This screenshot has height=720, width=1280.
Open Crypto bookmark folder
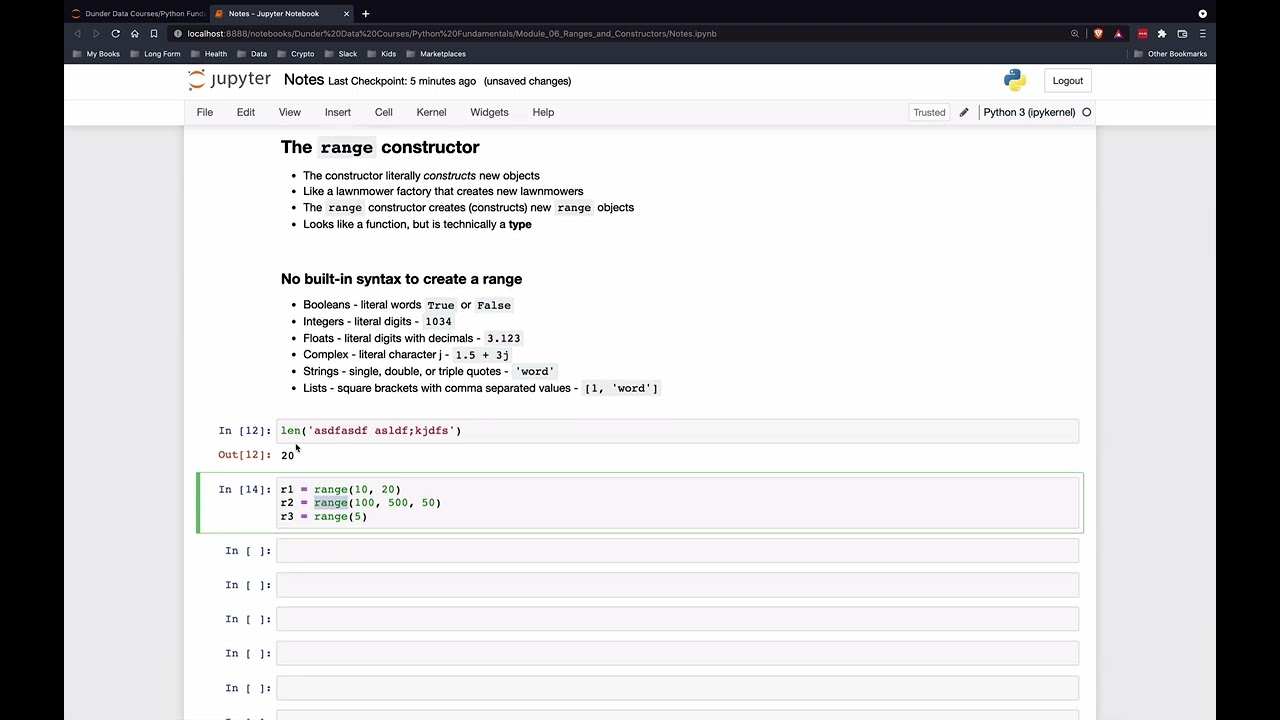[x=296, y=54]
